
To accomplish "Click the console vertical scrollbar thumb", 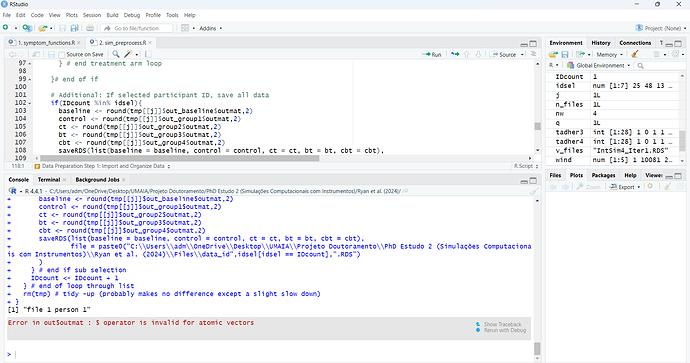I will pos(537,348).
